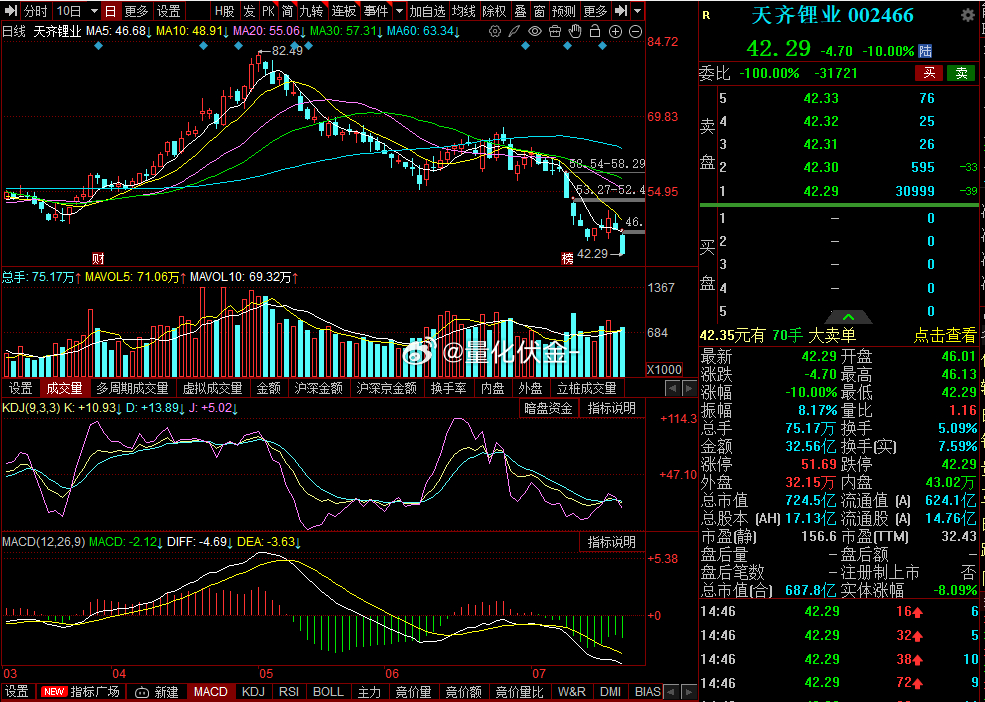Select the 虚拟成交量 tab
This screenshot has height=702, width=985.
(x=212, y=388)
